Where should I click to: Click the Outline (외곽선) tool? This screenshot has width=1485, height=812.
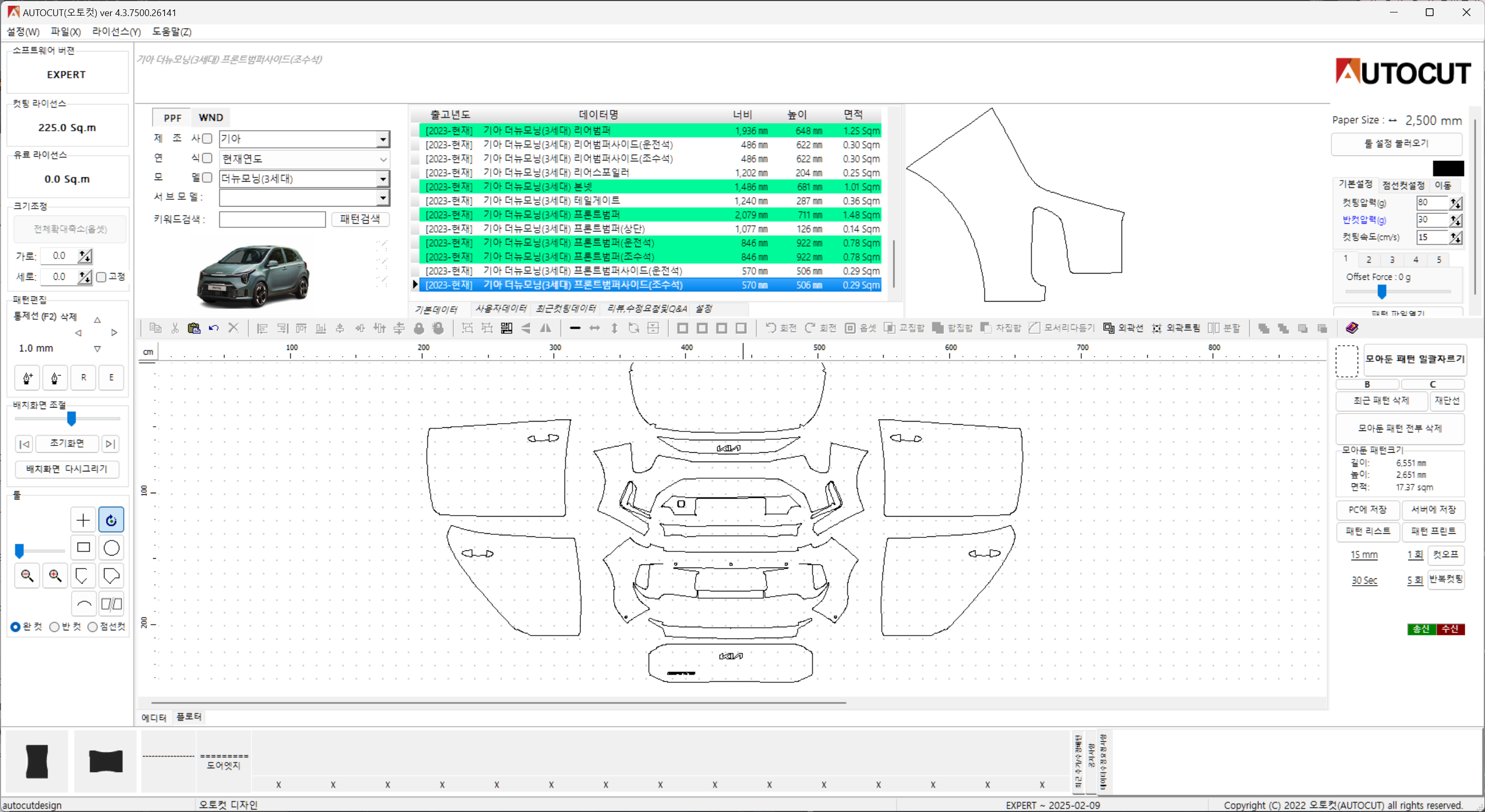click(1122, 328)
